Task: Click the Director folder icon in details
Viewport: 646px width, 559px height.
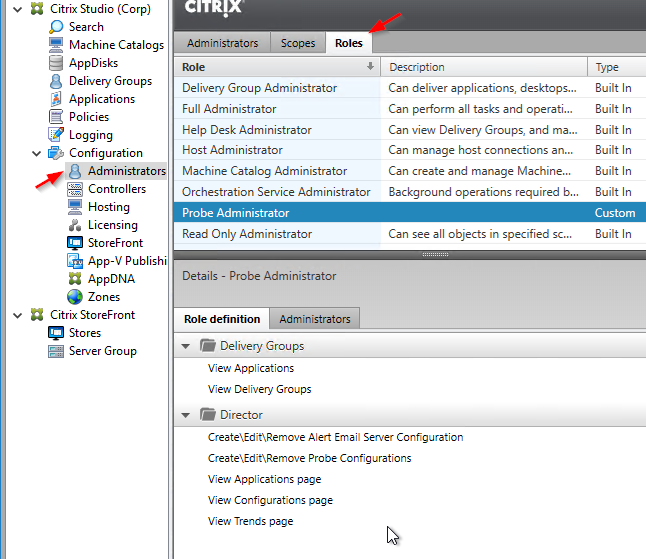Action: (x=208, y=414)
